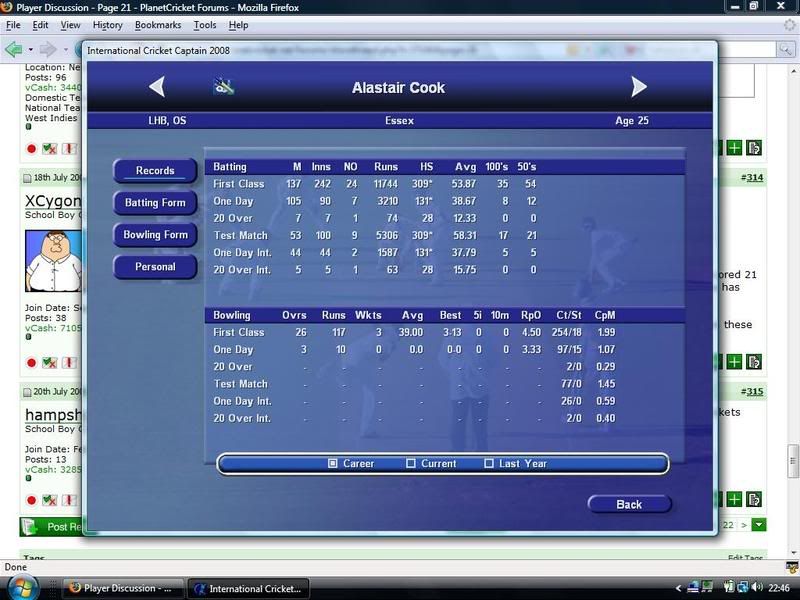Open the View menu

point(70,25)
